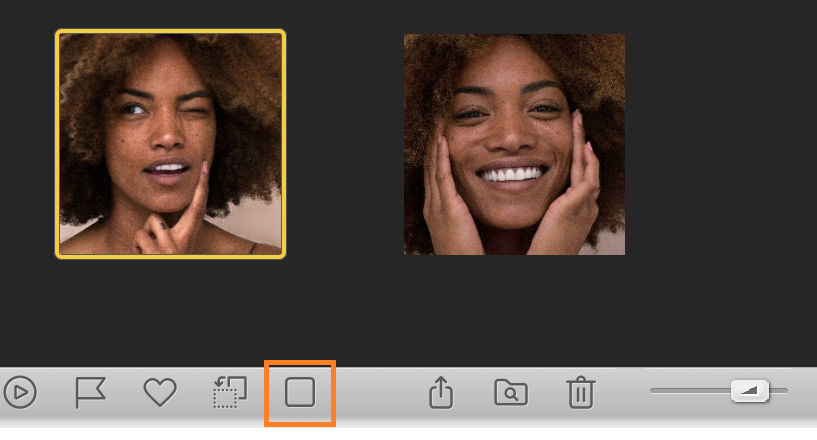Start the slideshow with the play icon
817x440 pixels.
20,392
